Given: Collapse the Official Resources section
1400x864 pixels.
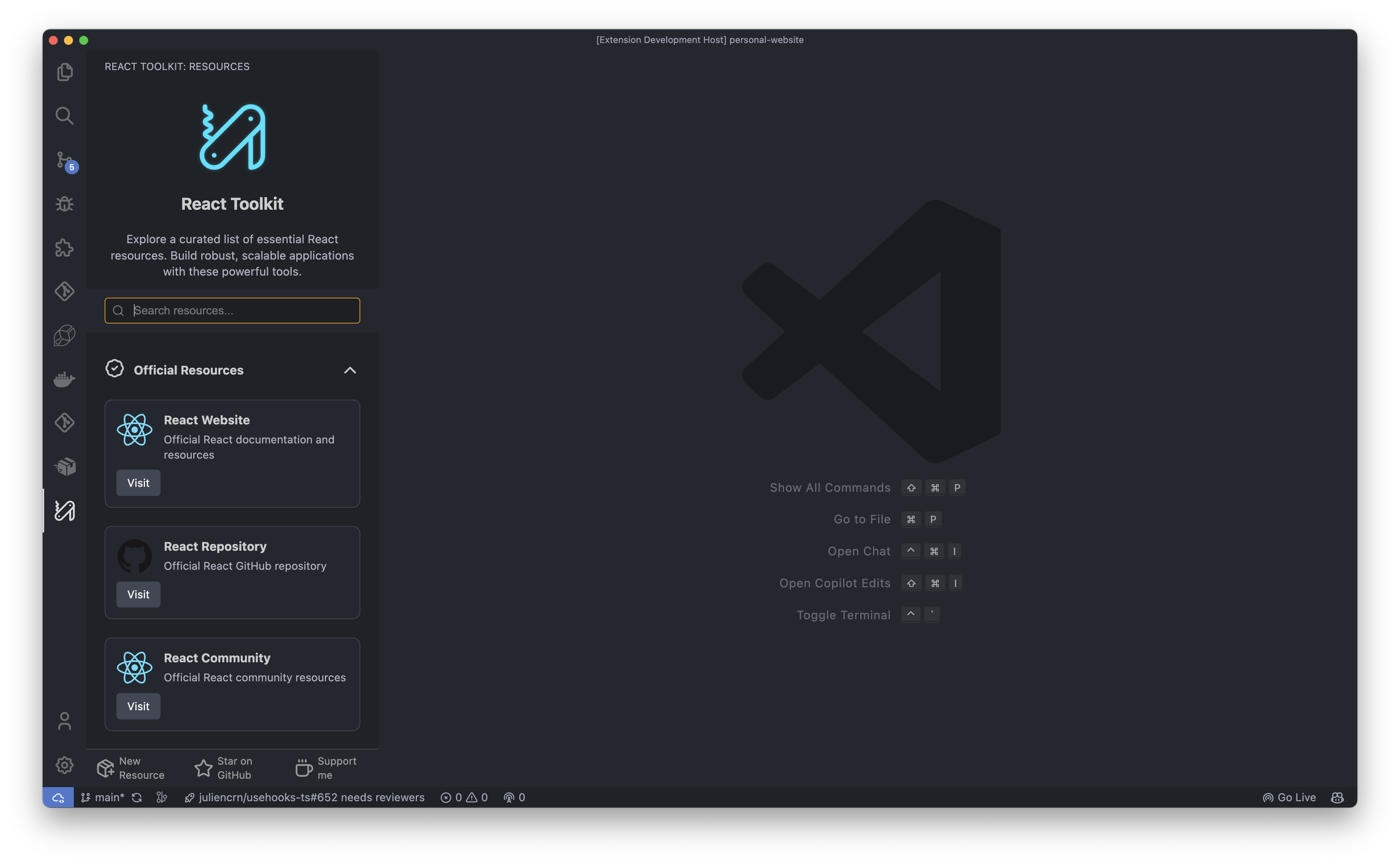Looking at the screenshot, I should 350,370.
